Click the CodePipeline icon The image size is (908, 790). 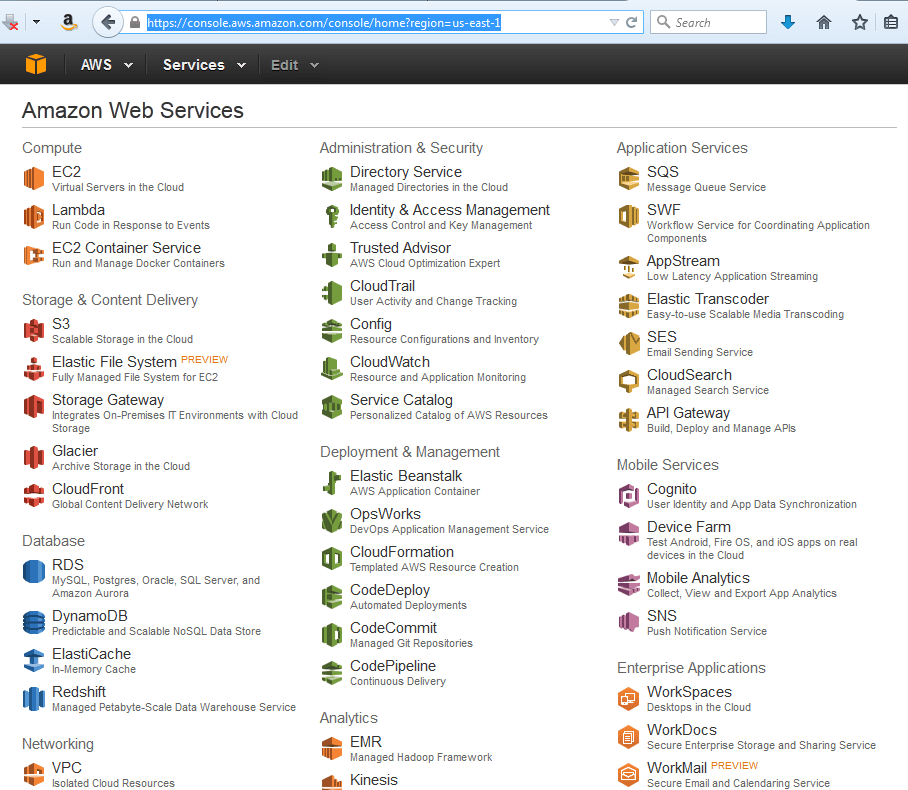[332, 672]
